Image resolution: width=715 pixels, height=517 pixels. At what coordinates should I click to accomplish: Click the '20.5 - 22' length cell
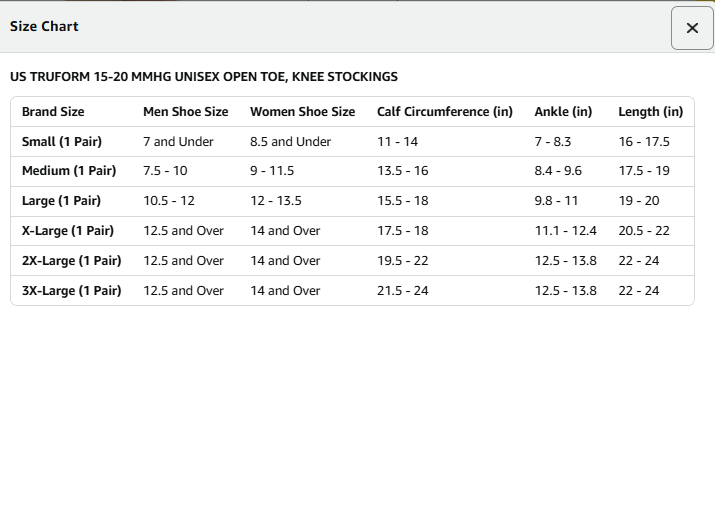coord(644,231)
